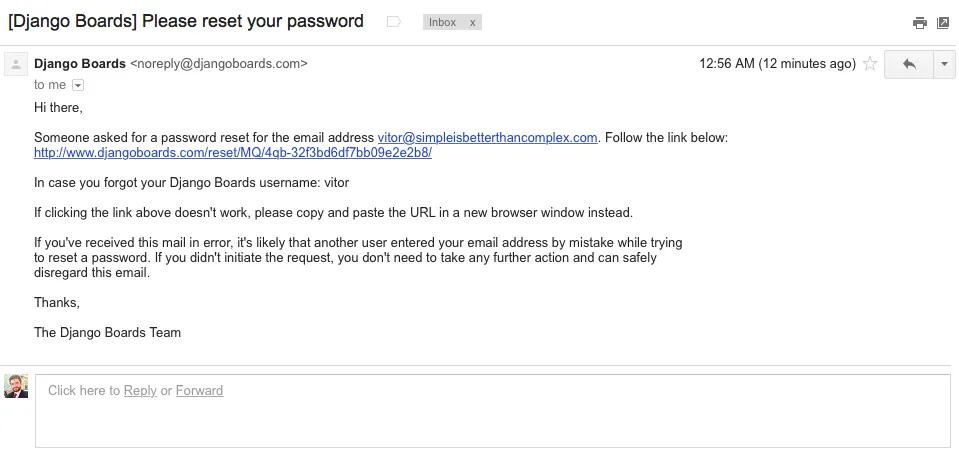Open email in new window icon
The height and width of the screenshot is (460, 959).
pos(943,23)
